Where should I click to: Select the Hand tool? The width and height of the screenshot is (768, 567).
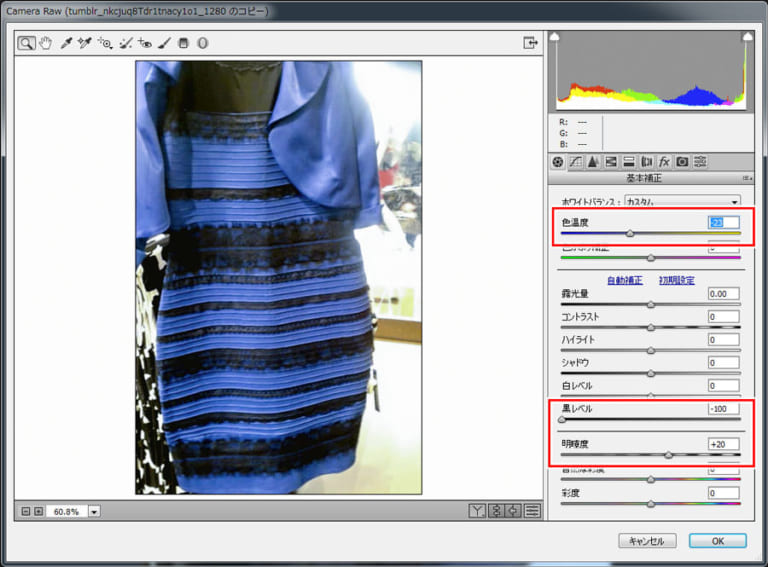(x=45, y=43)
